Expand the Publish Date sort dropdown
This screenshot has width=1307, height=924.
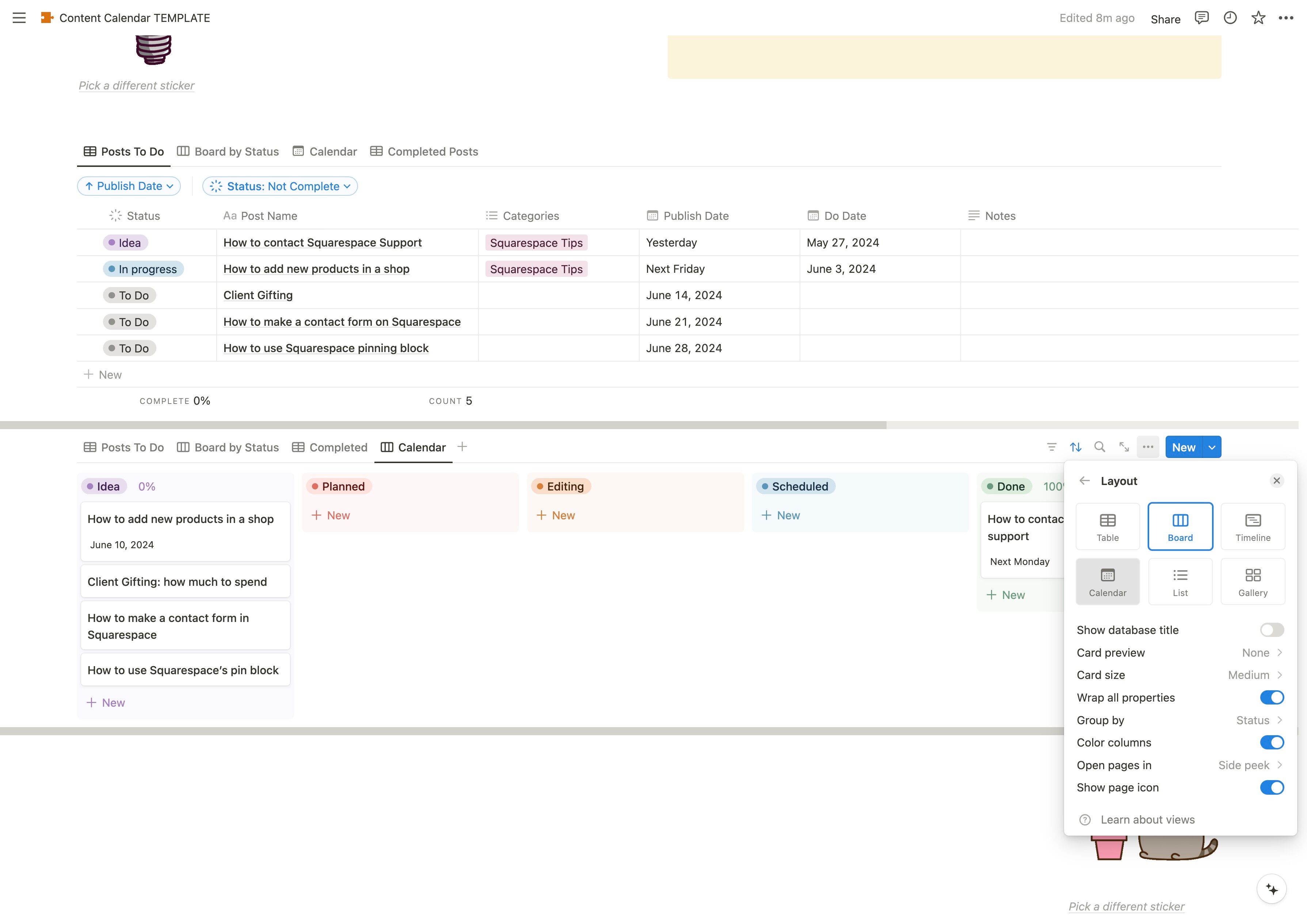[x=129, y=186]
